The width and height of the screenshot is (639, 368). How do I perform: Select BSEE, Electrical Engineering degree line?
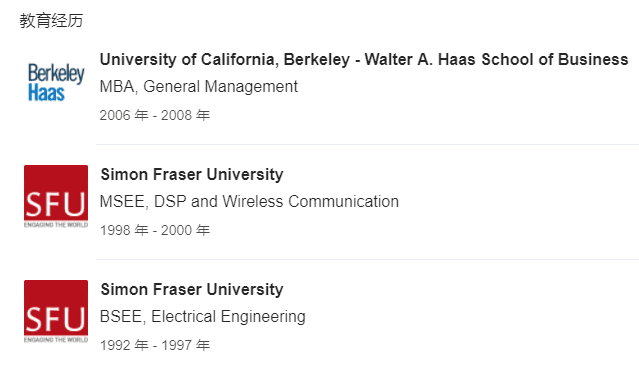click(x=203, y=317)
